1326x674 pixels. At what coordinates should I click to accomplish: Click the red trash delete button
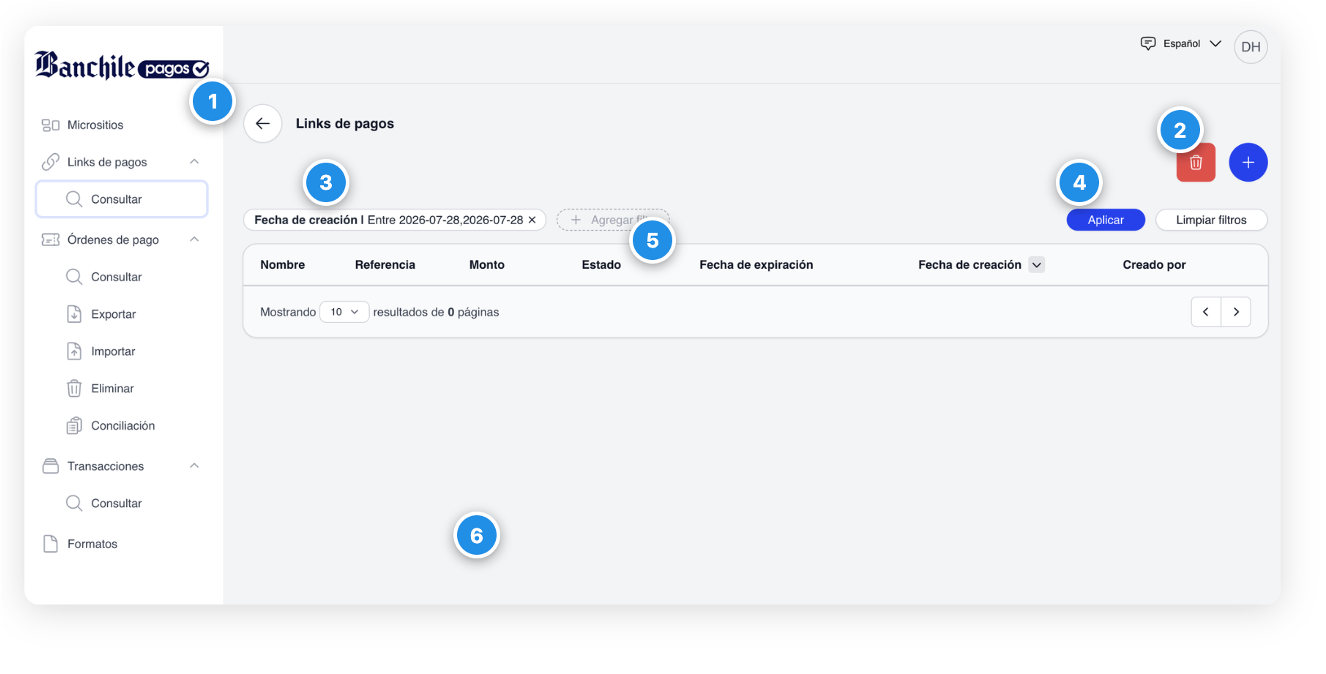(1196, 162)
